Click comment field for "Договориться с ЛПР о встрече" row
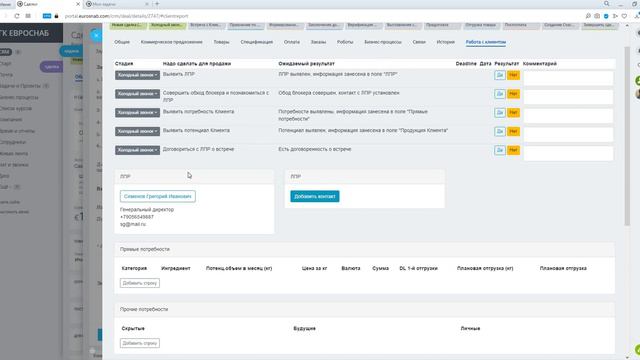Viewport: 640px width, 360px height. point(568,153)
